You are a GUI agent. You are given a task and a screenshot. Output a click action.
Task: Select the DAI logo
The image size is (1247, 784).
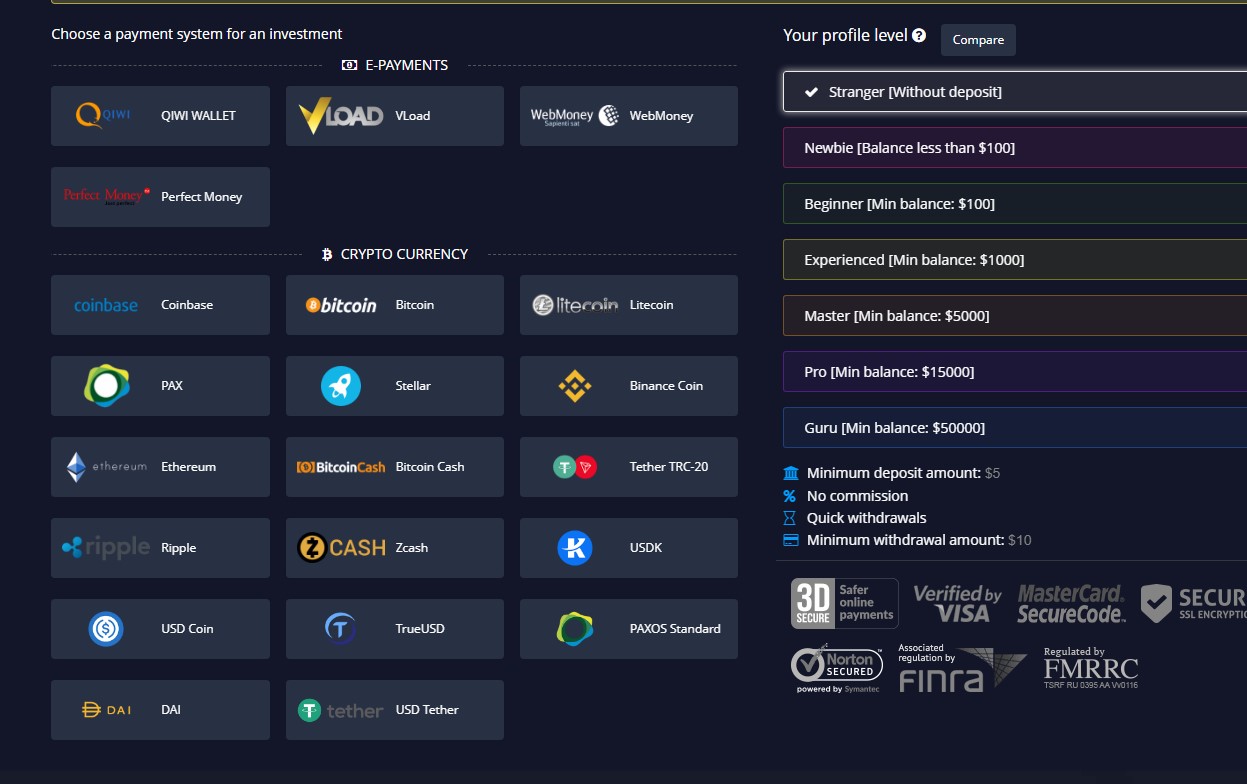pos(106,710)
